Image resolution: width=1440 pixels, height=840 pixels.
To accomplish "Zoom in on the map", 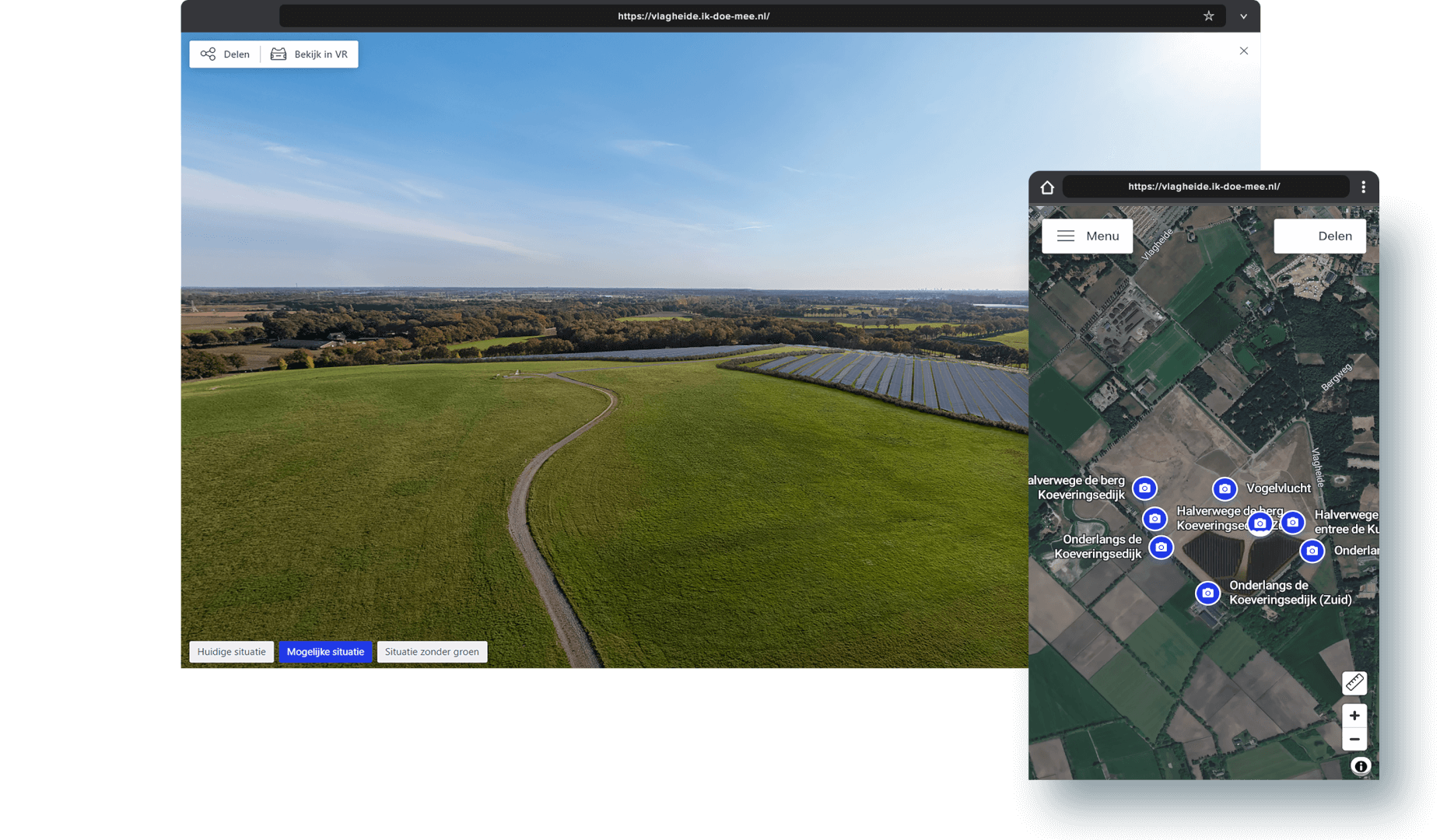I will [1354, 716].
